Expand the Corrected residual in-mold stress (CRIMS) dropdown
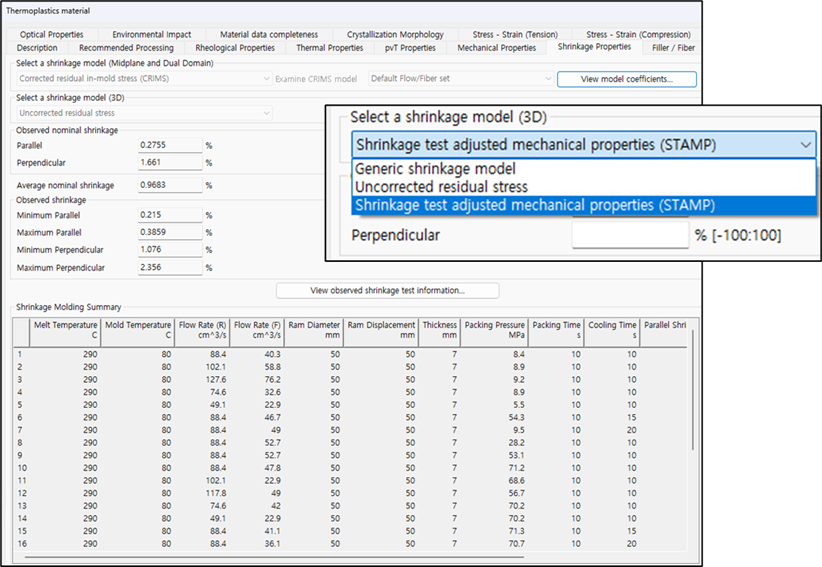 click(143, 78)
